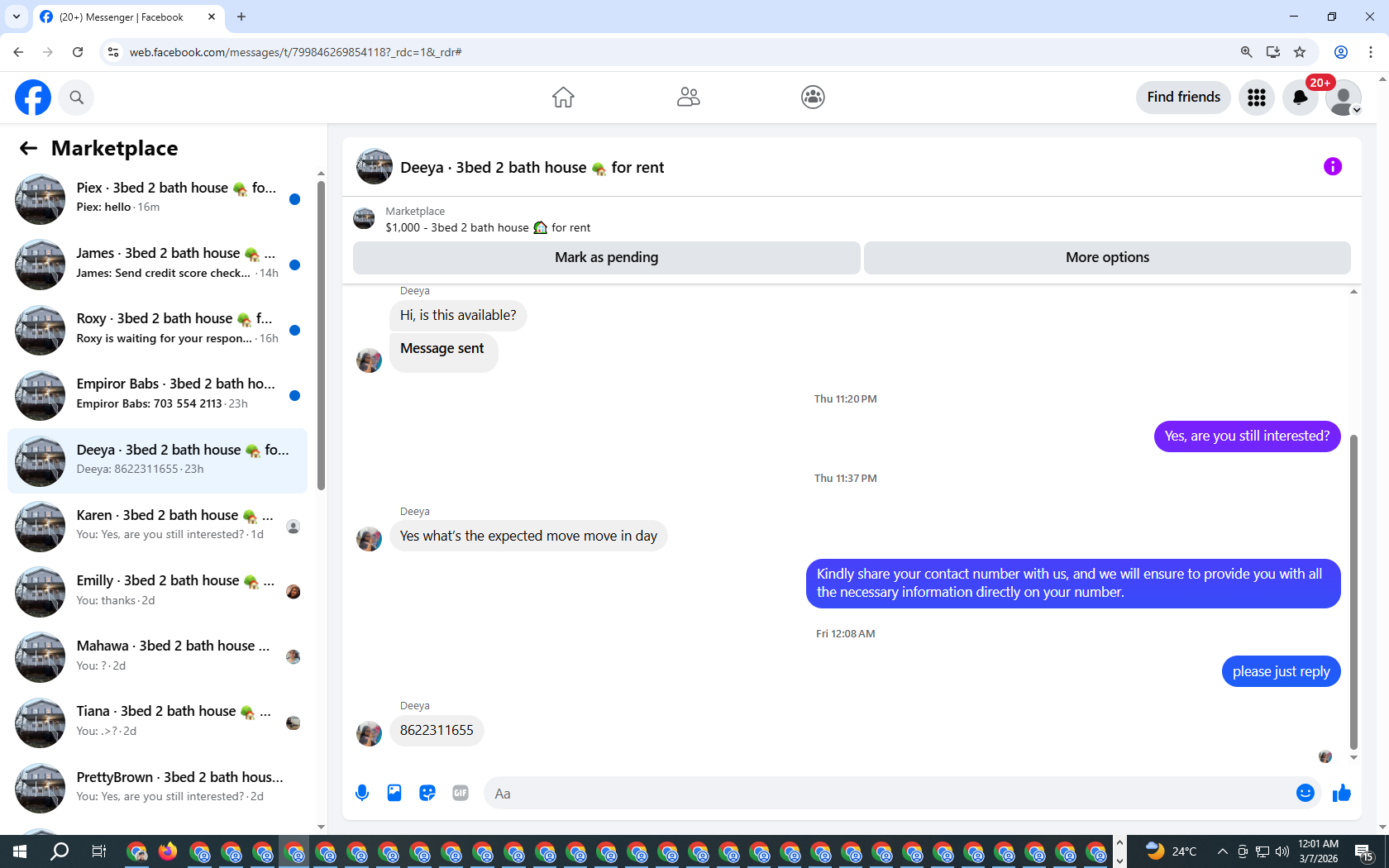This screenshot has height=868, width=1389.
Task: Click the taskbar volume icon
Action: (1282, 851)
